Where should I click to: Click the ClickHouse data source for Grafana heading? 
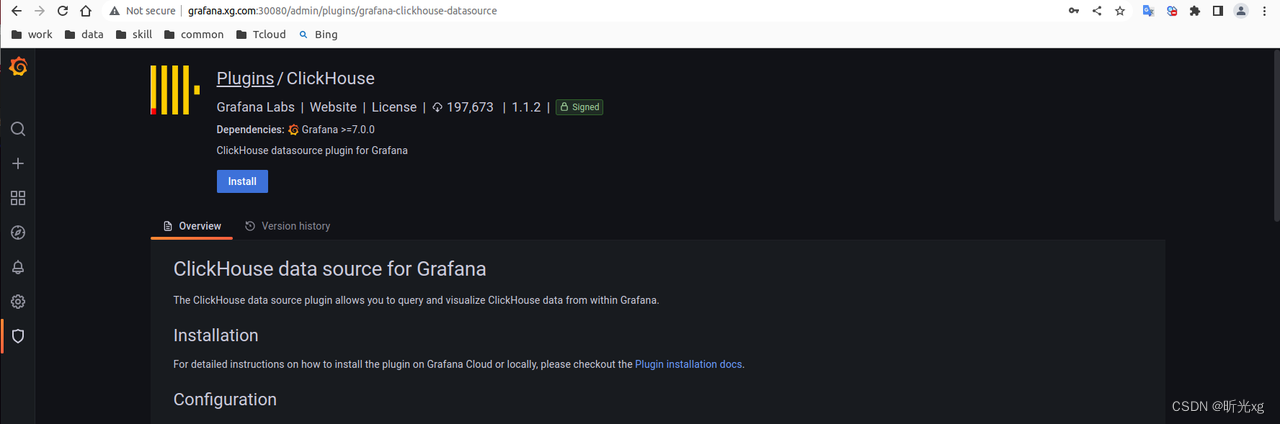pos(330,269)
